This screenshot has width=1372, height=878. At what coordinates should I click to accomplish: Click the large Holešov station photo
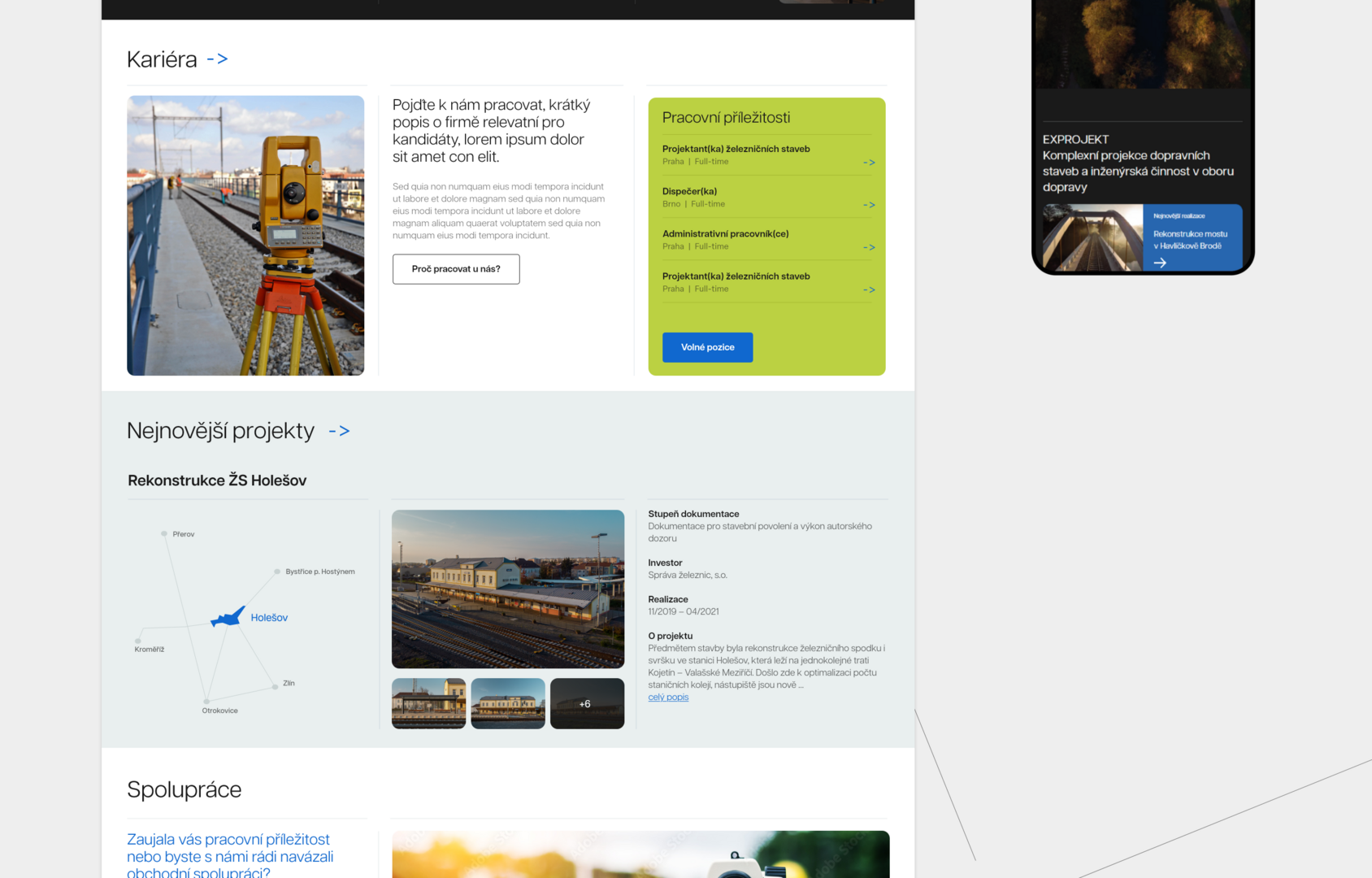coord(508,589)
